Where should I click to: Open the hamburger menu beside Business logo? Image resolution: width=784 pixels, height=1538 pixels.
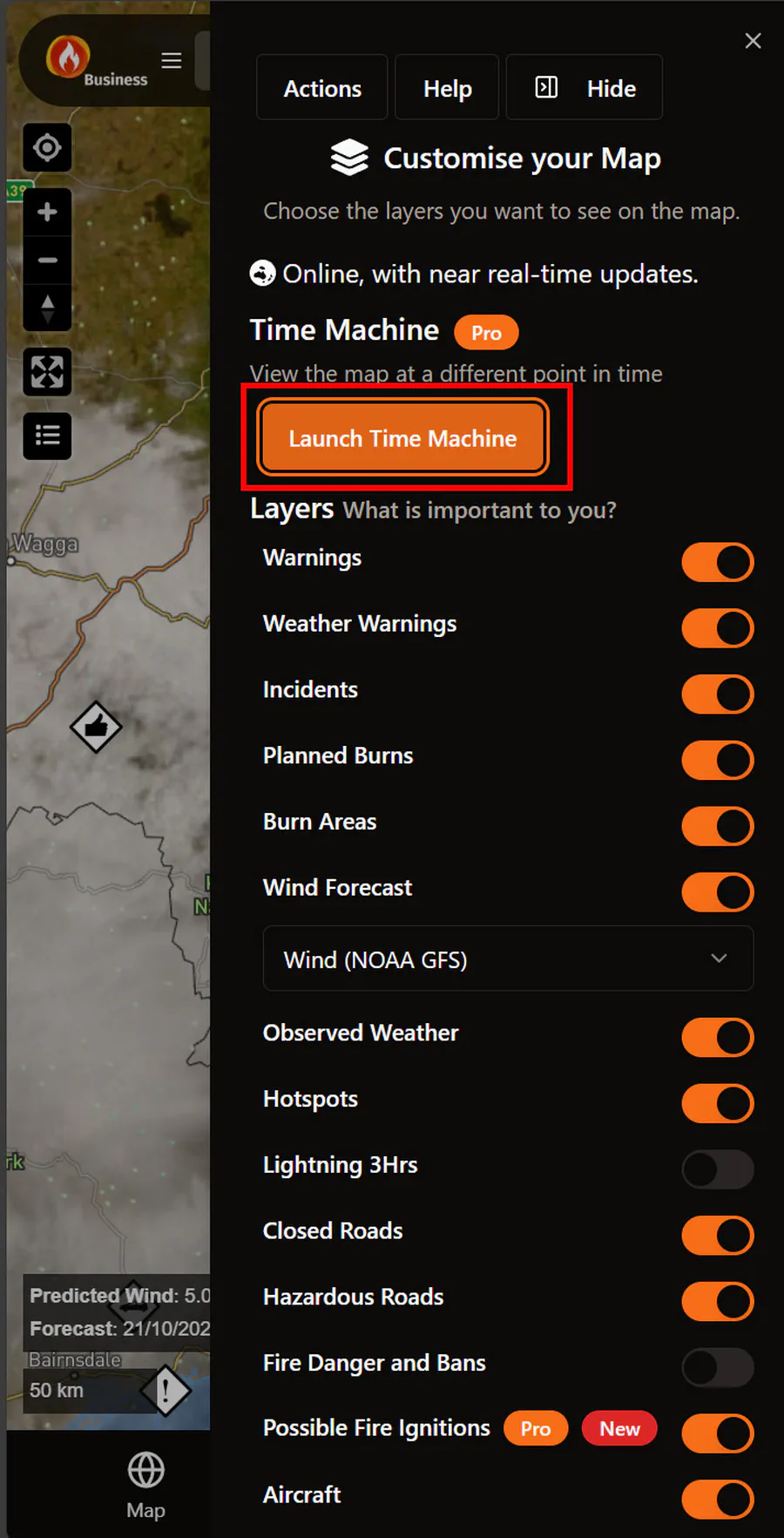pos(172,60)
